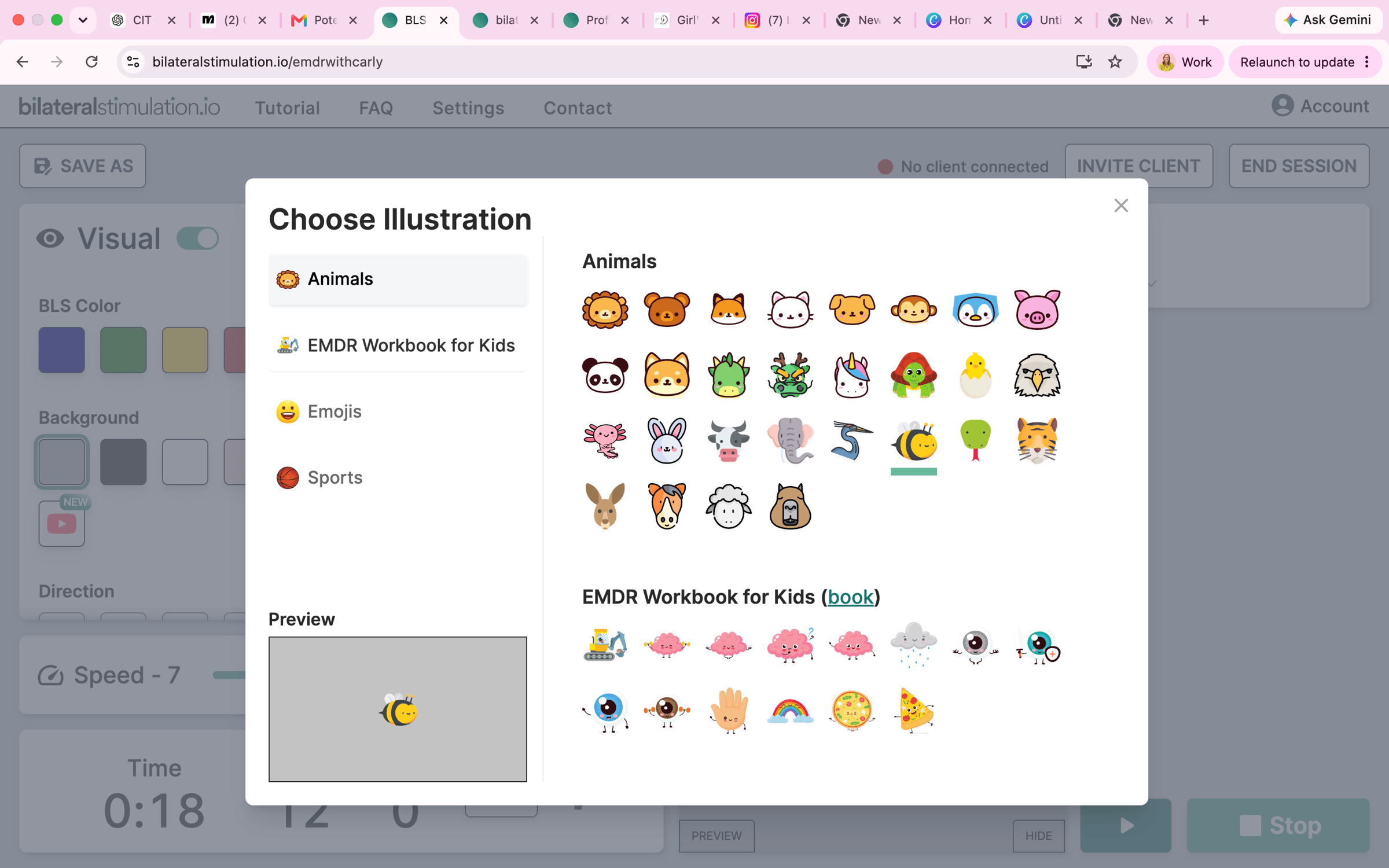Select the unicorn illustration
Viewport: 1389px width, 868px height.
tap(852, 375)
